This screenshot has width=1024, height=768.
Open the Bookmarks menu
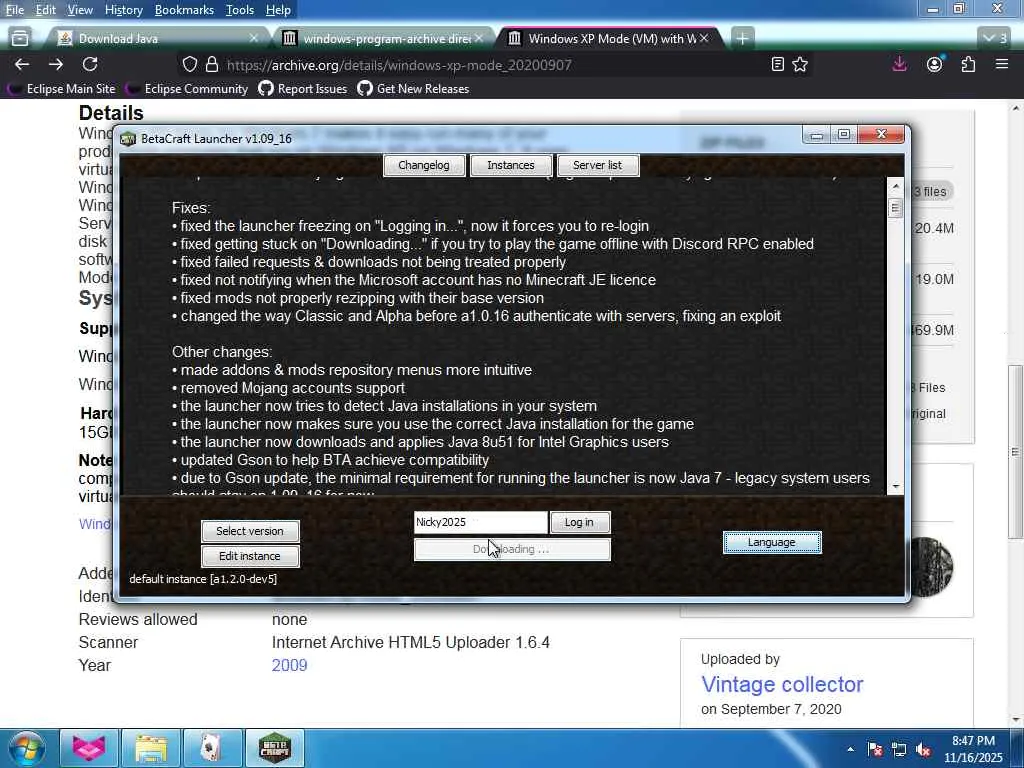(x=184, y=10)
